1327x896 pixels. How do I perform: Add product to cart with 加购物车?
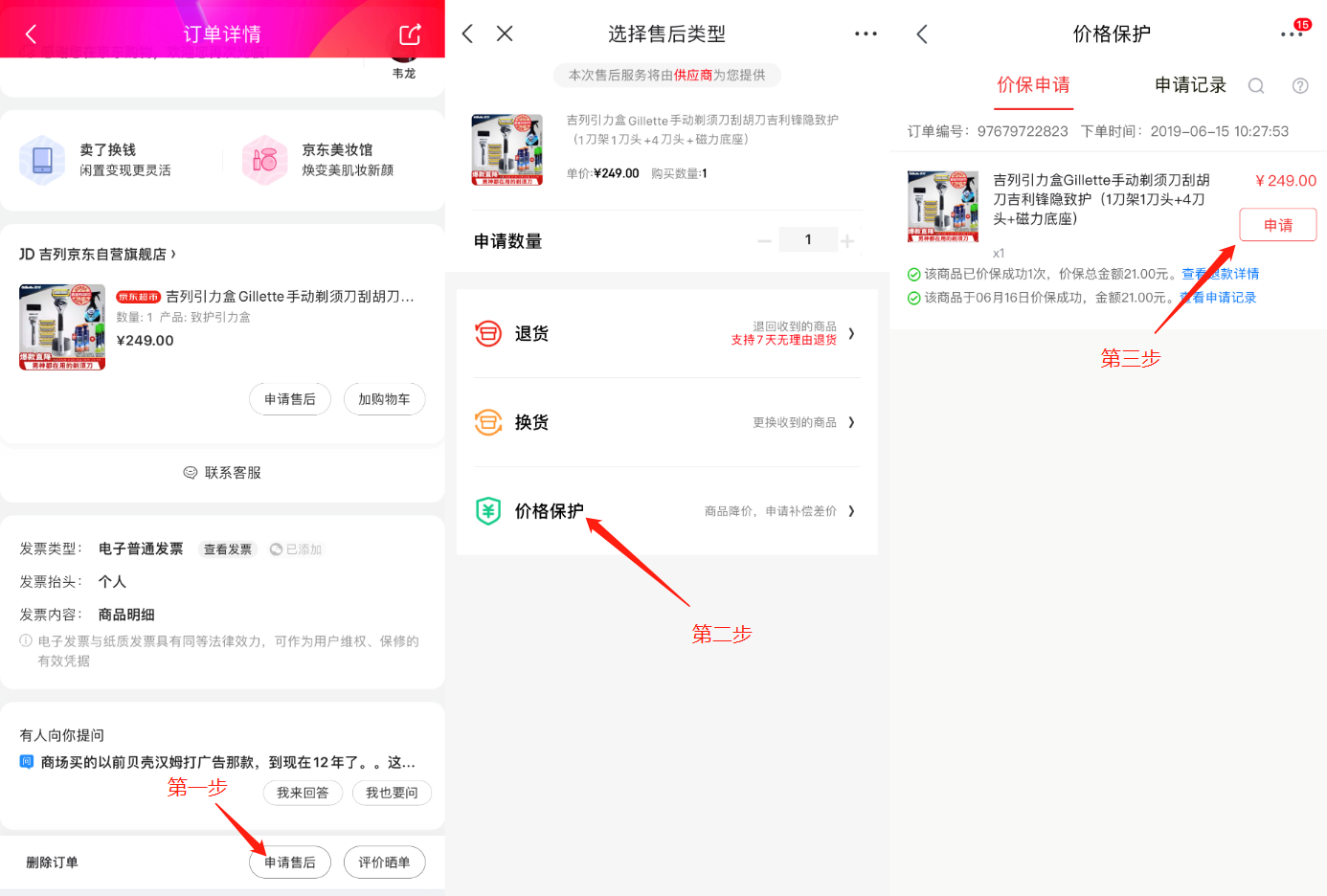tap(384, 399)
